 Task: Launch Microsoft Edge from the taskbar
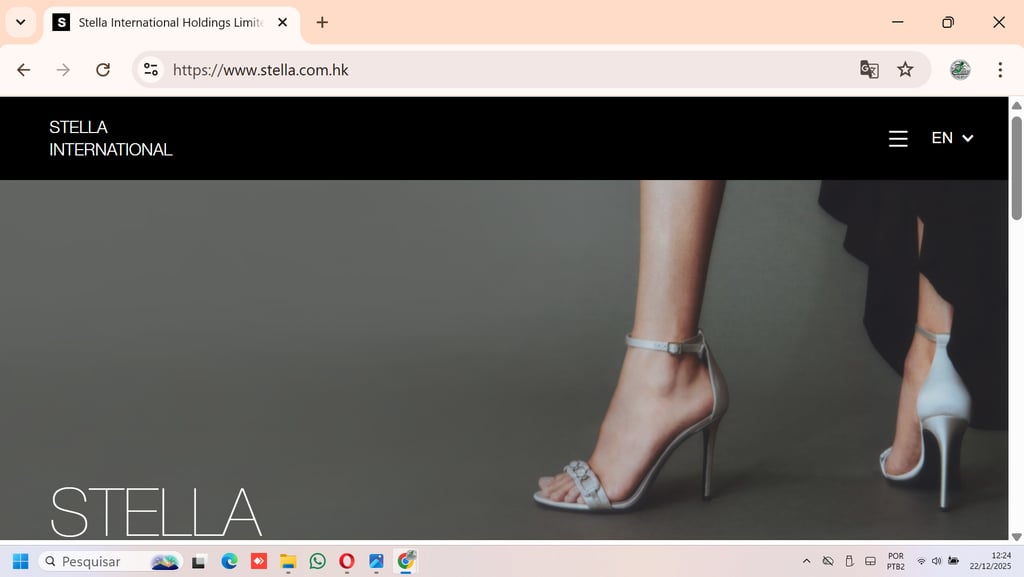[229, 561]
